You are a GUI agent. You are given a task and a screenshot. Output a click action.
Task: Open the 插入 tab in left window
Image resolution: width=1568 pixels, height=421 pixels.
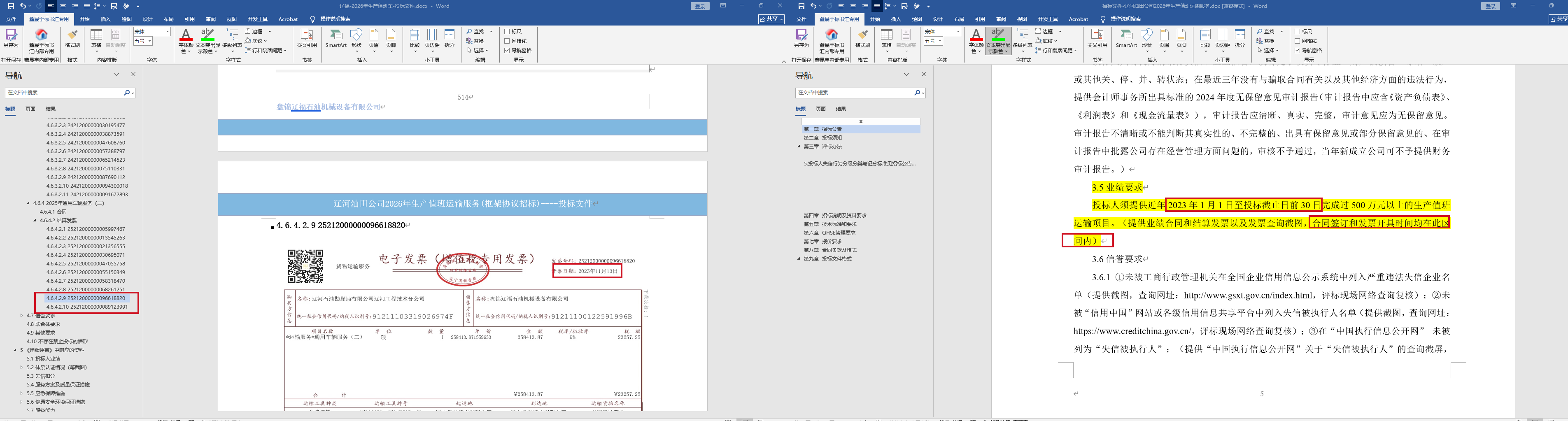105,19
